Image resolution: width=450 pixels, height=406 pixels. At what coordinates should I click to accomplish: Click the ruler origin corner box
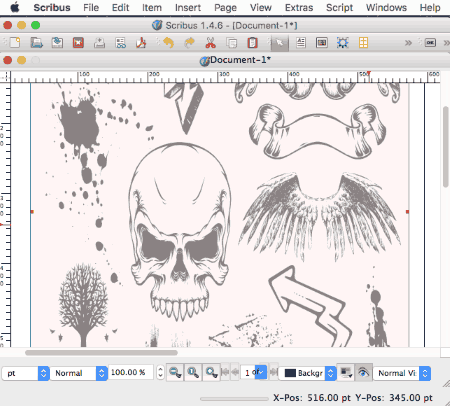5,77
